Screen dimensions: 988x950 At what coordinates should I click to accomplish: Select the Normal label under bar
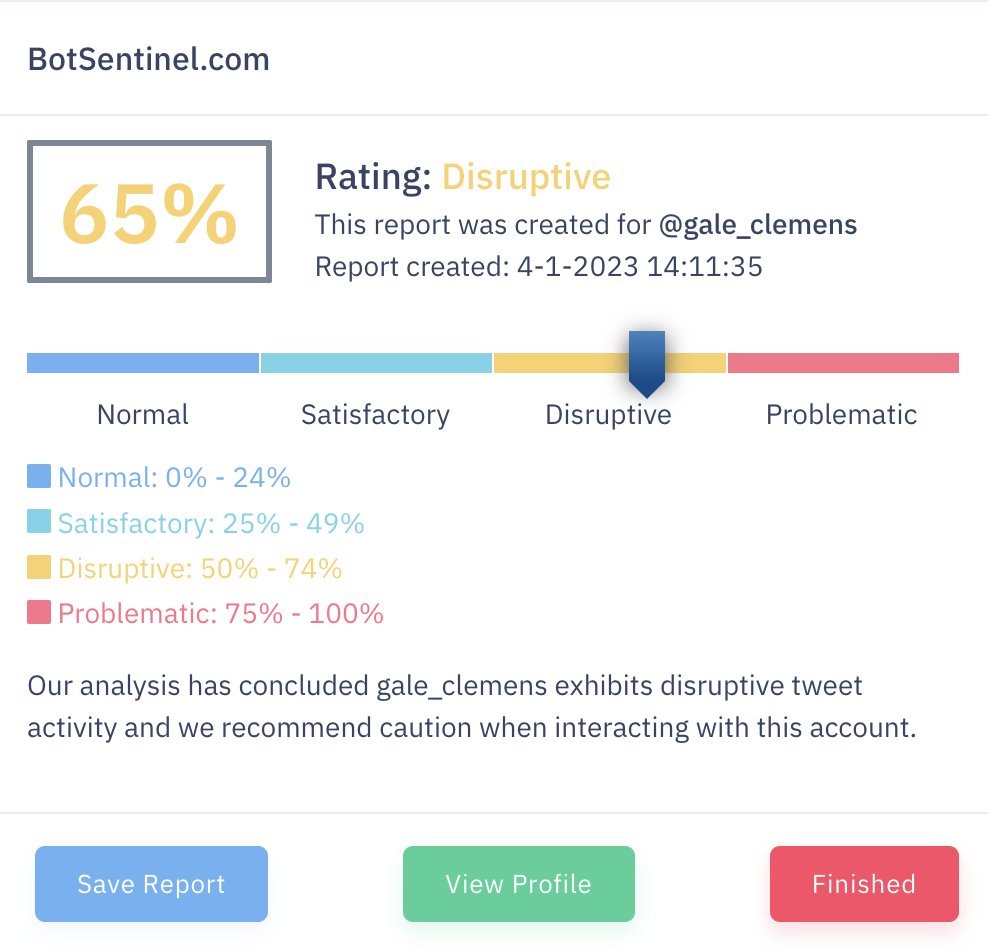[x=143, y=415]
